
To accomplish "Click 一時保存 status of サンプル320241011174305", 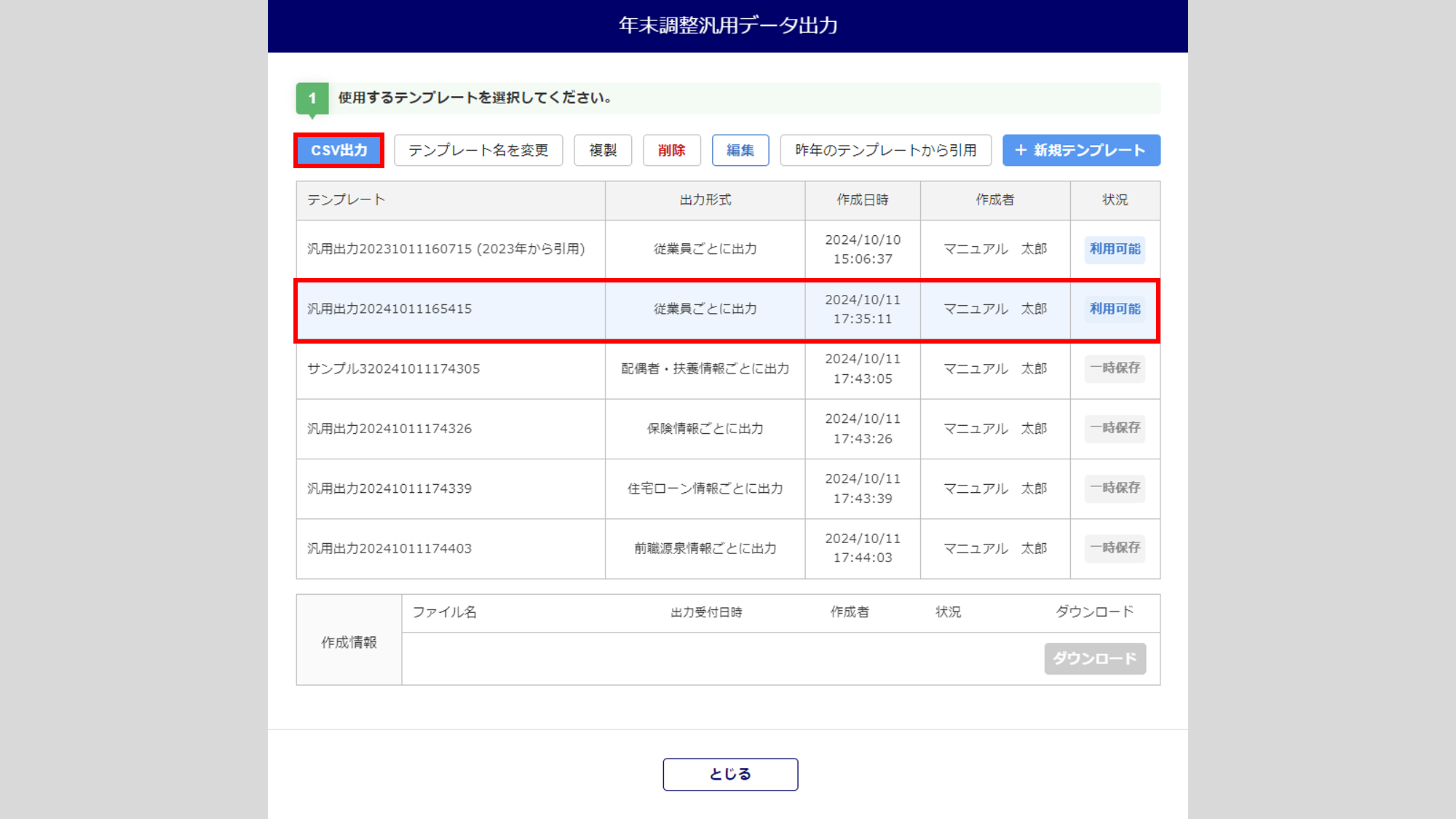I will 1115,368.
